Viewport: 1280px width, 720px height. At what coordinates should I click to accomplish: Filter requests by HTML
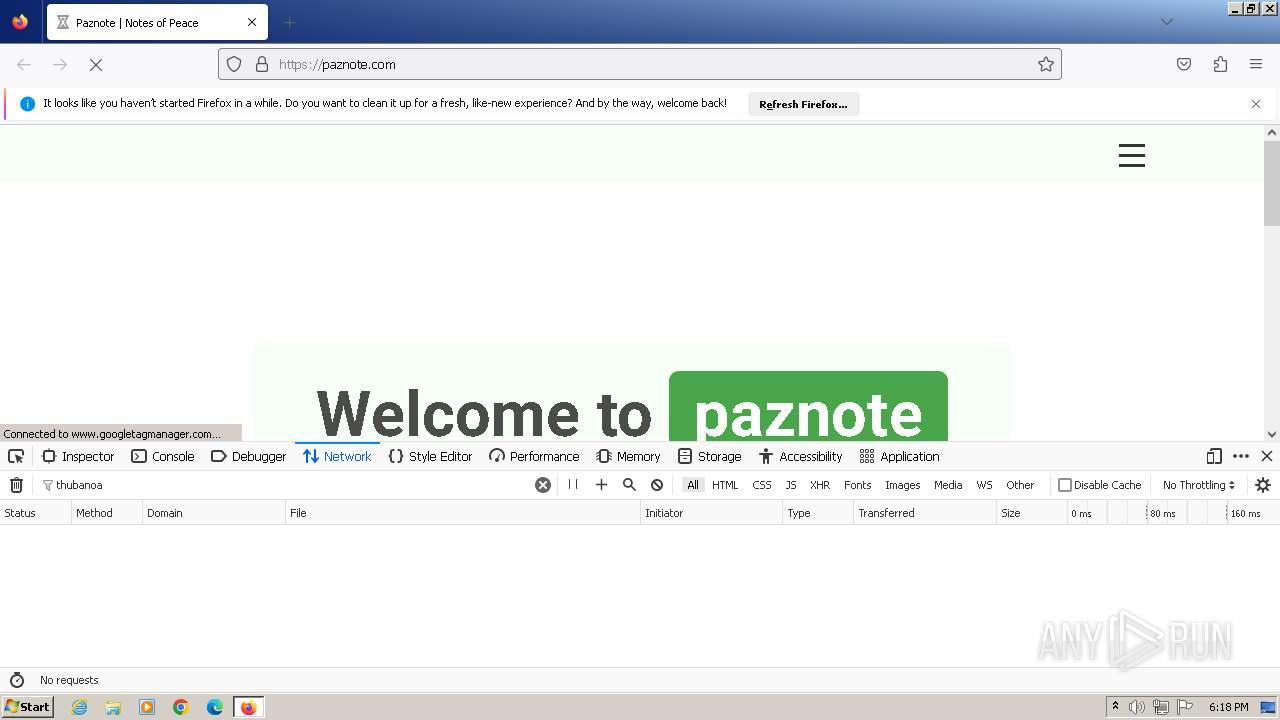coord(725,485)
